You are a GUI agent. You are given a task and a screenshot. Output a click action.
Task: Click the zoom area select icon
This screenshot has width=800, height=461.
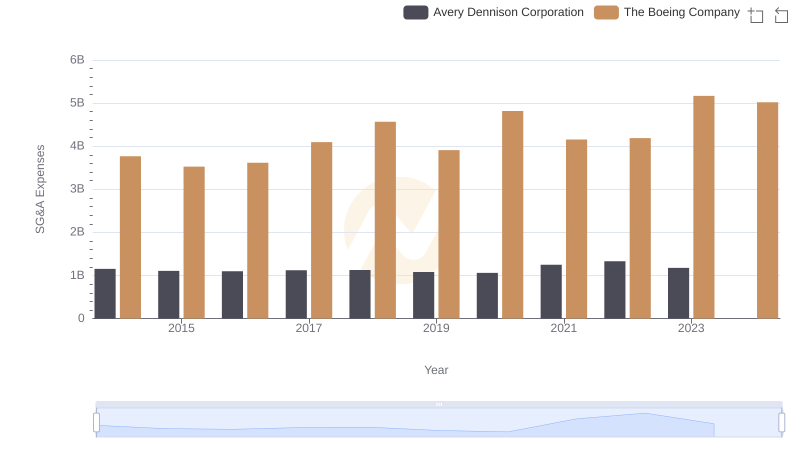(756, 15)
